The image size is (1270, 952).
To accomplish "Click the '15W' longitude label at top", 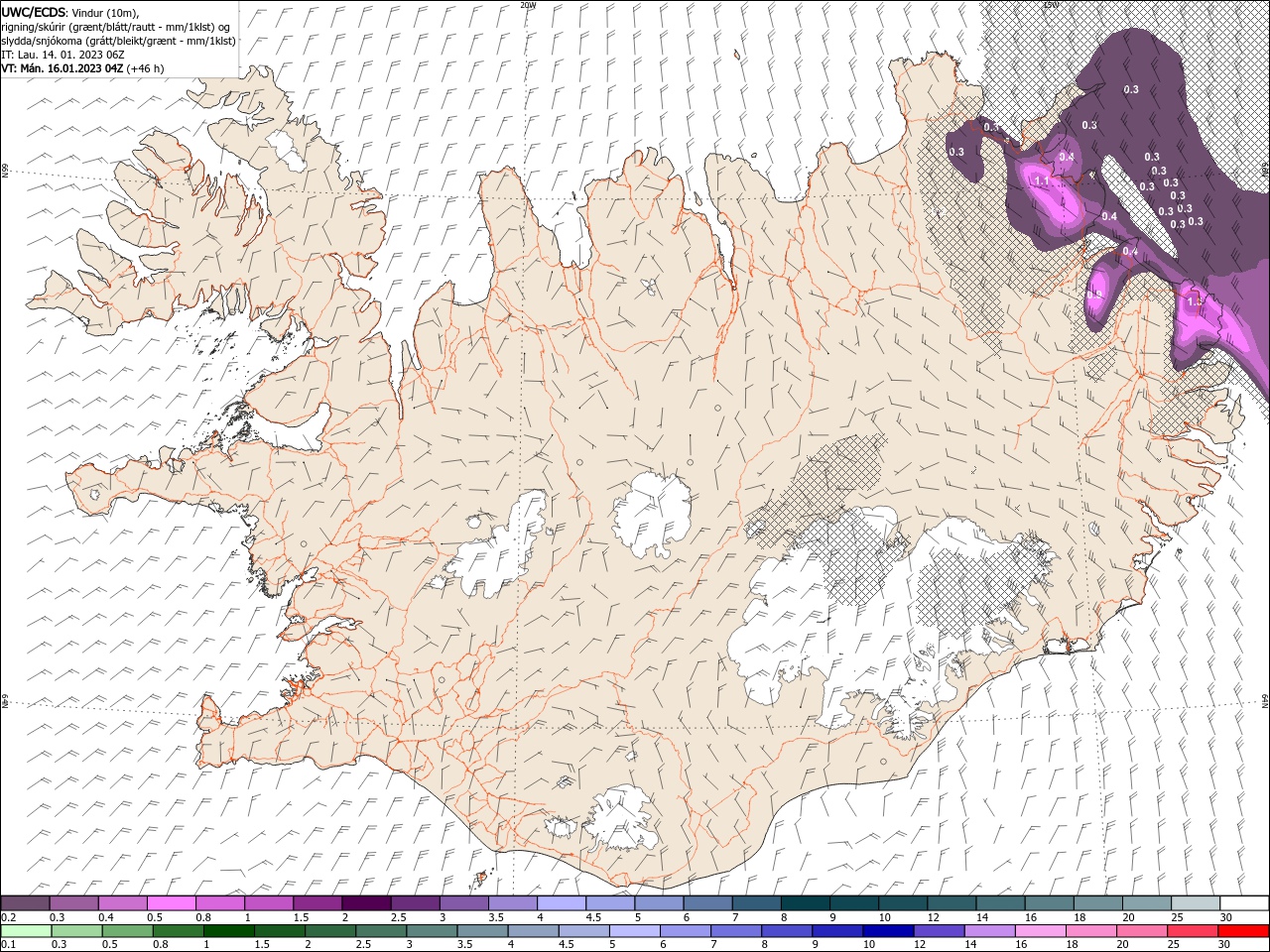I will click(x=1051, y=5).
